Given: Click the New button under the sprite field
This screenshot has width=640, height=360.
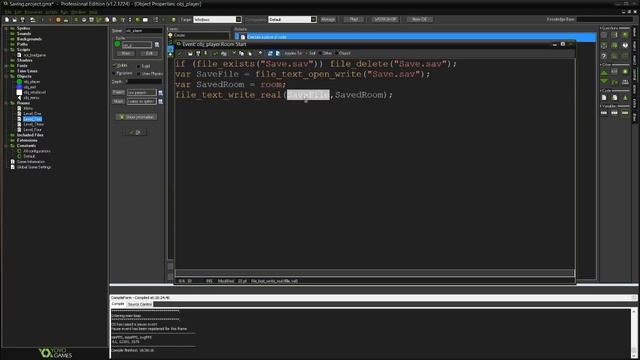Looking at the screenshot, I should (126, 53).
